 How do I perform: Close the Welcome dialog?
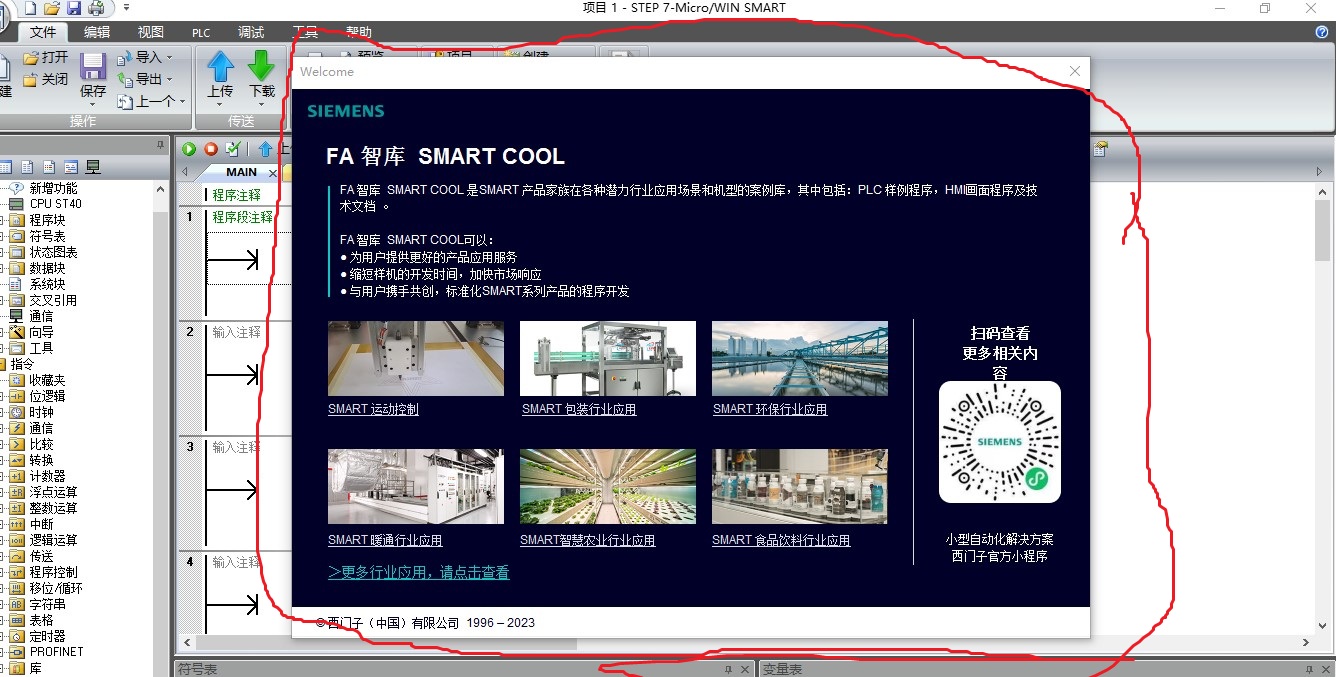[1075, 71]
